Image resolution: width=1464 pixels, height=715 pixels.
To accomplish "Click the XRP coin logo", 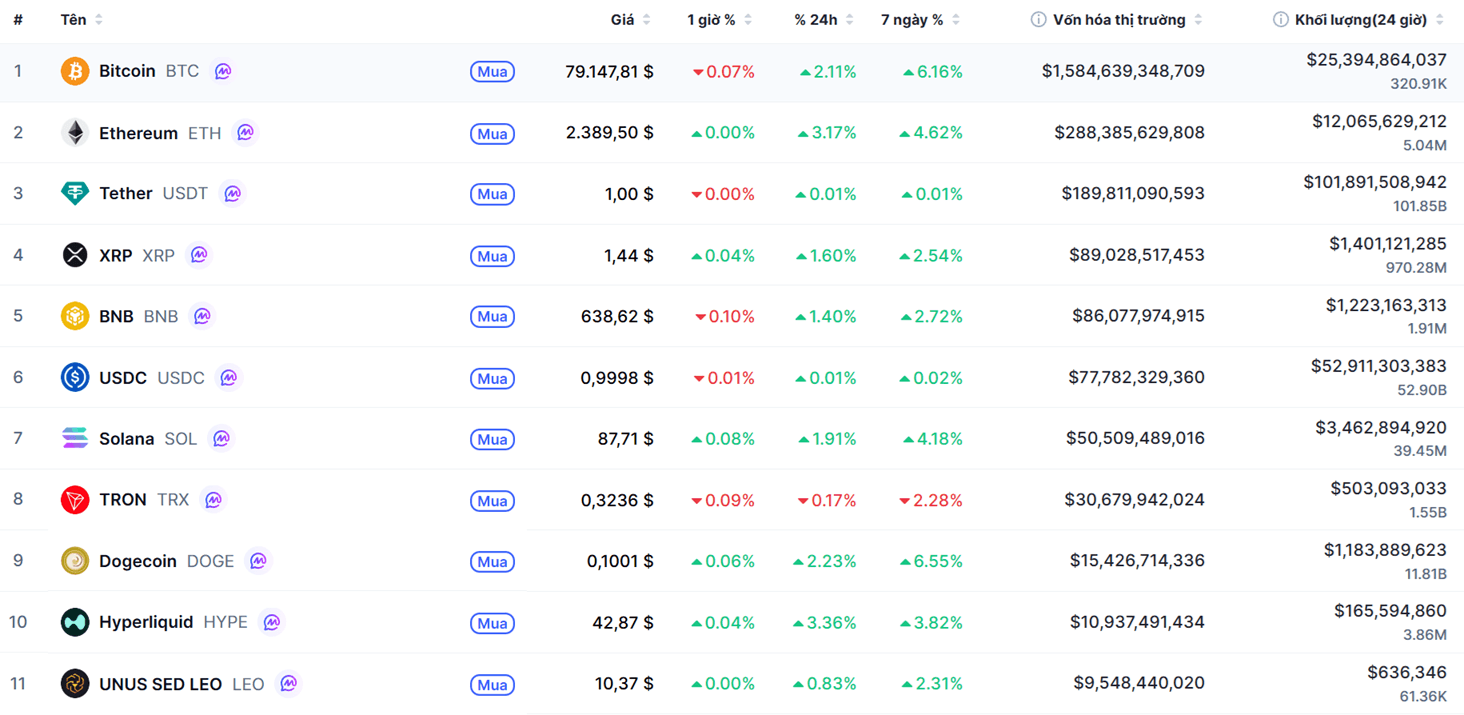I will 75,255.
